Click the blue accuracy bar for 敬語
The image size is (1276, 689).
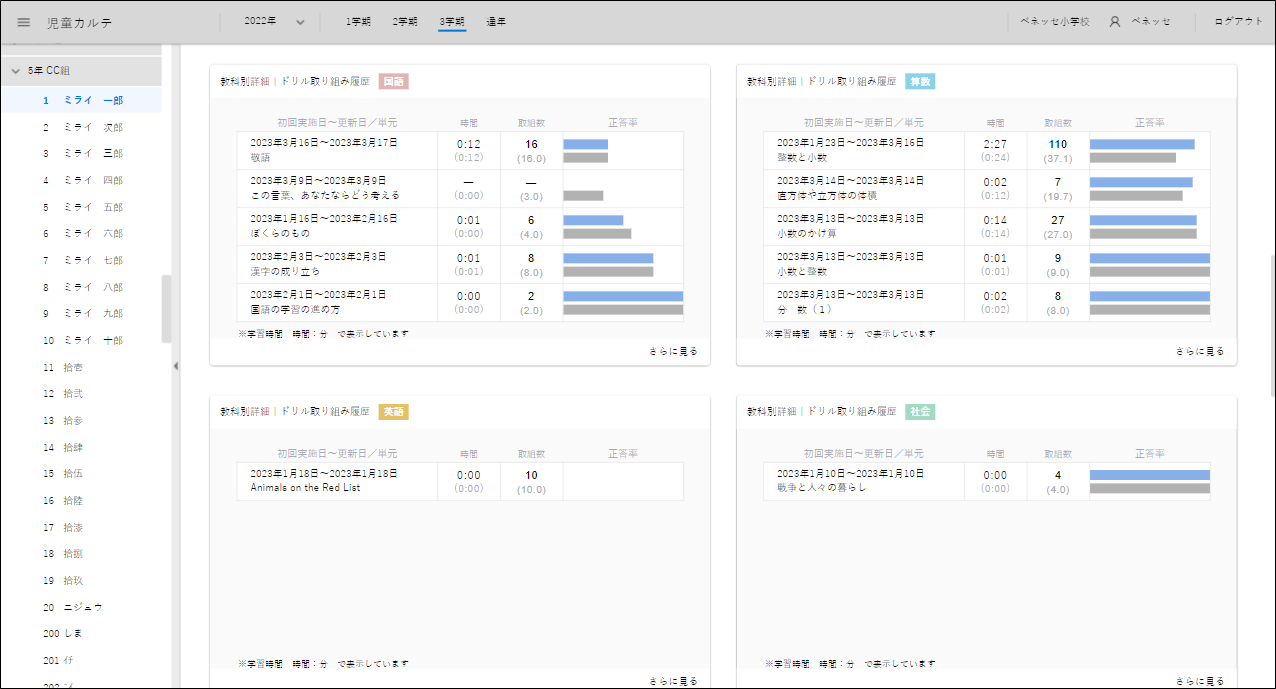[585, 144]
